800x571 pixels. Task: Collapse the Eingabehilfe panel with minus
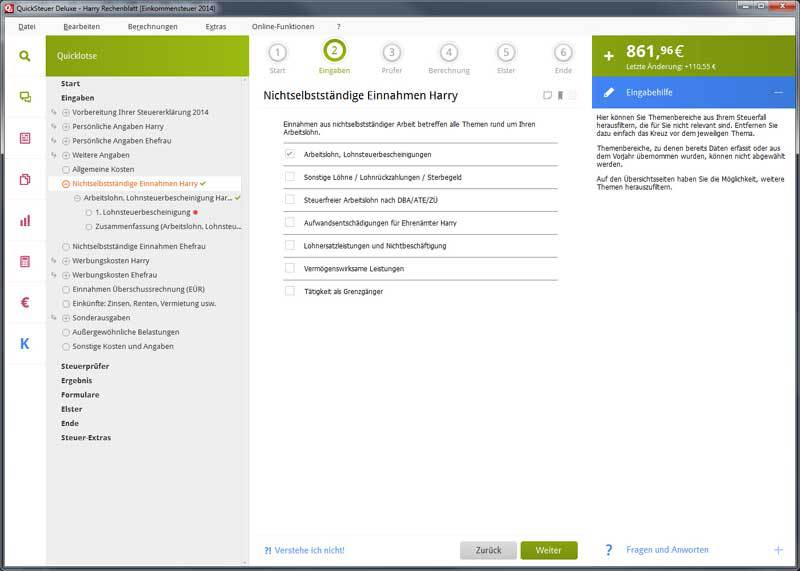click(778, 92)
